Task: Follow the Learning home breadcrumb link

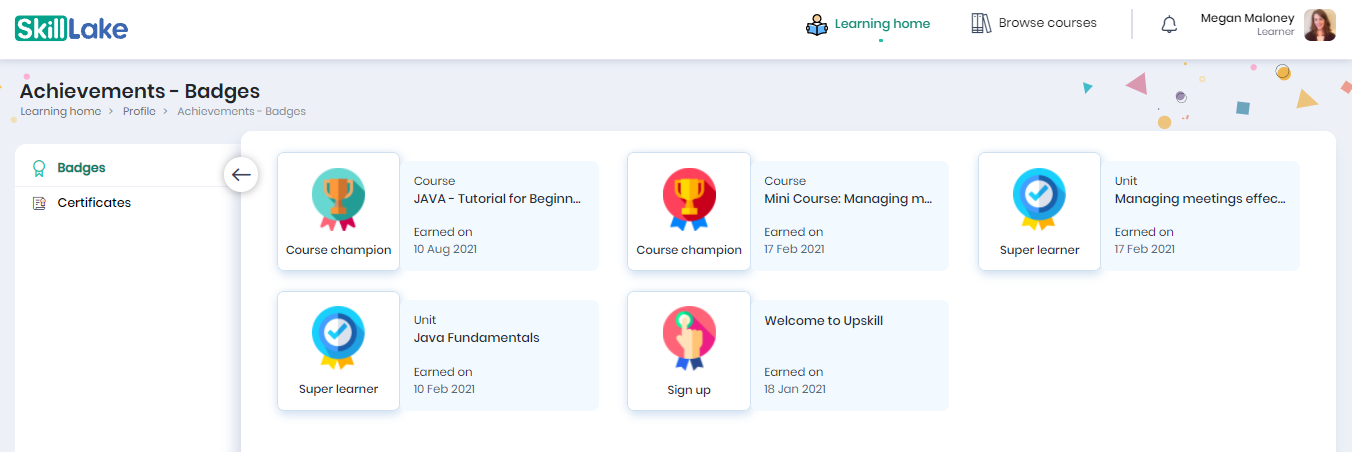Action: [61, 112]
